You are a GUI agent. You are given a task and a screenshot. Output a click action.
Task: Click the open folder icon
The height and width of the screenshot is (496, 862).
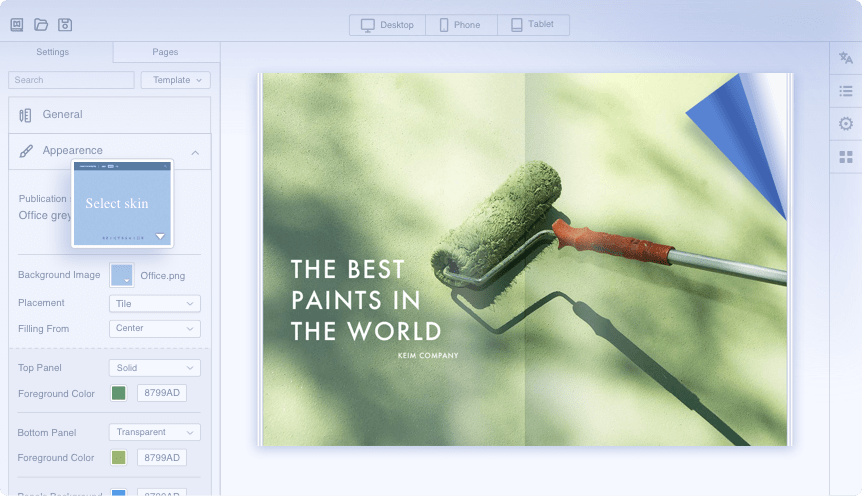41,24
